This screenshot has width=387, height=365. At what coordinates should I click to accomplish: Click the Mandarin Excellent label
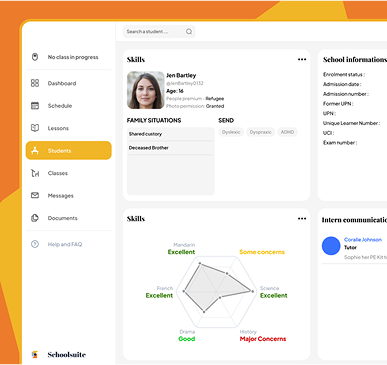coord(181,249)
